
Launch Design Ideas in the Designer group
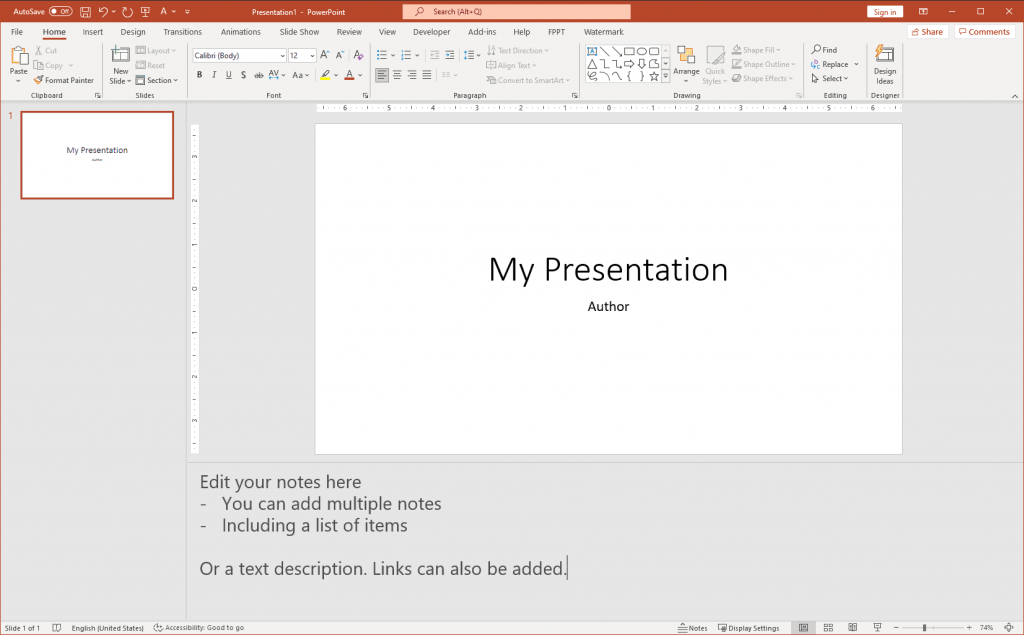(884, 64)
